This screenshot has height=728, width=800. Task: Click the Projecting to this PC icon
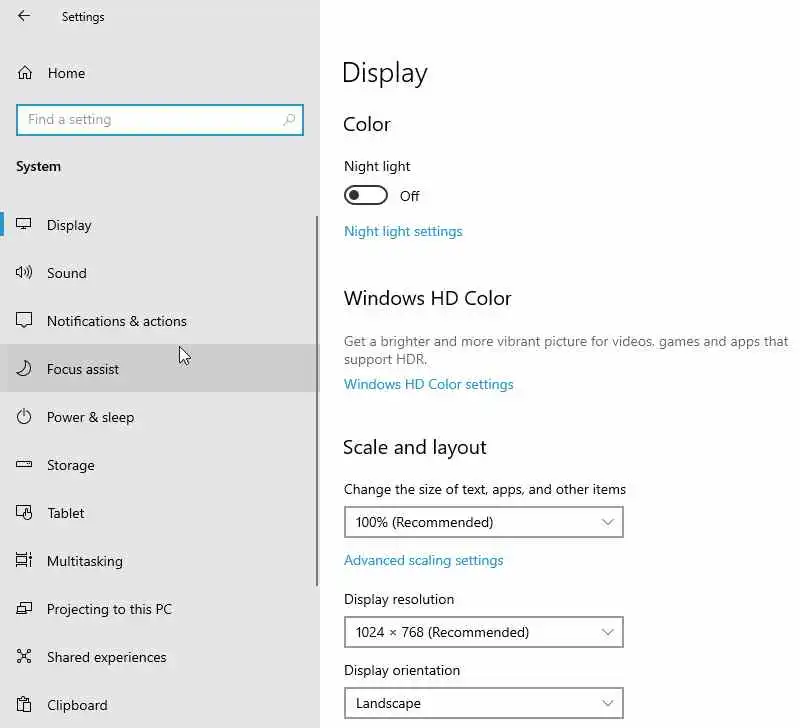[x=23, y=608]
